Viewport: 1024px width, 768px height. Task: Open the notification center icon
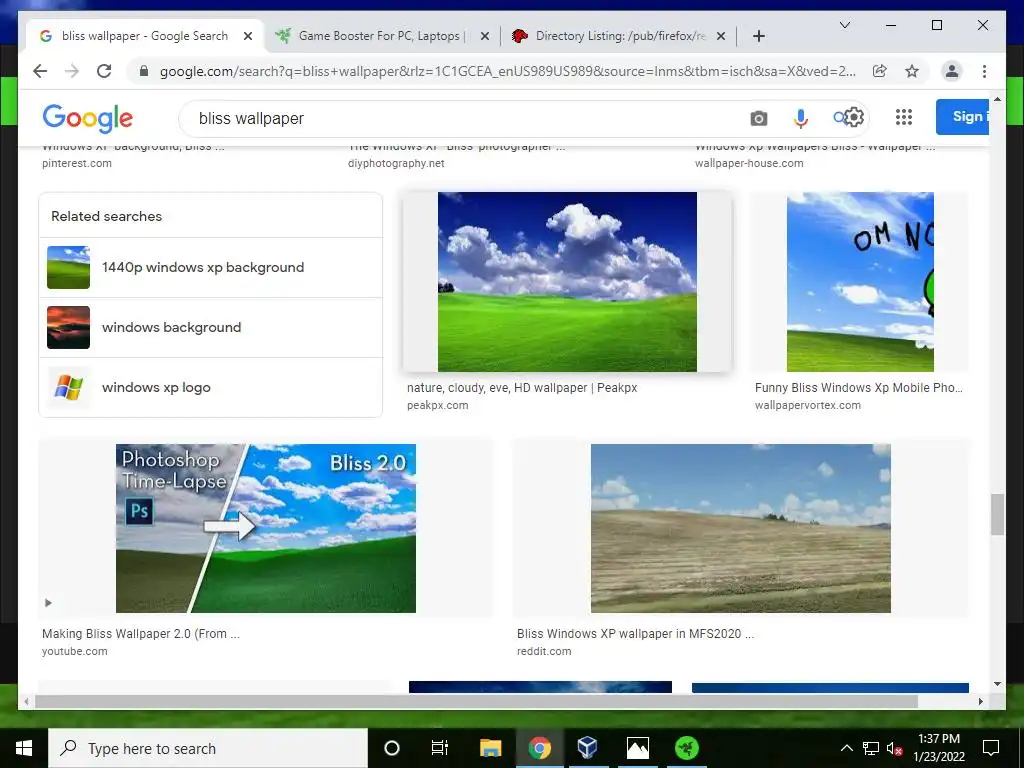(991, 748)
